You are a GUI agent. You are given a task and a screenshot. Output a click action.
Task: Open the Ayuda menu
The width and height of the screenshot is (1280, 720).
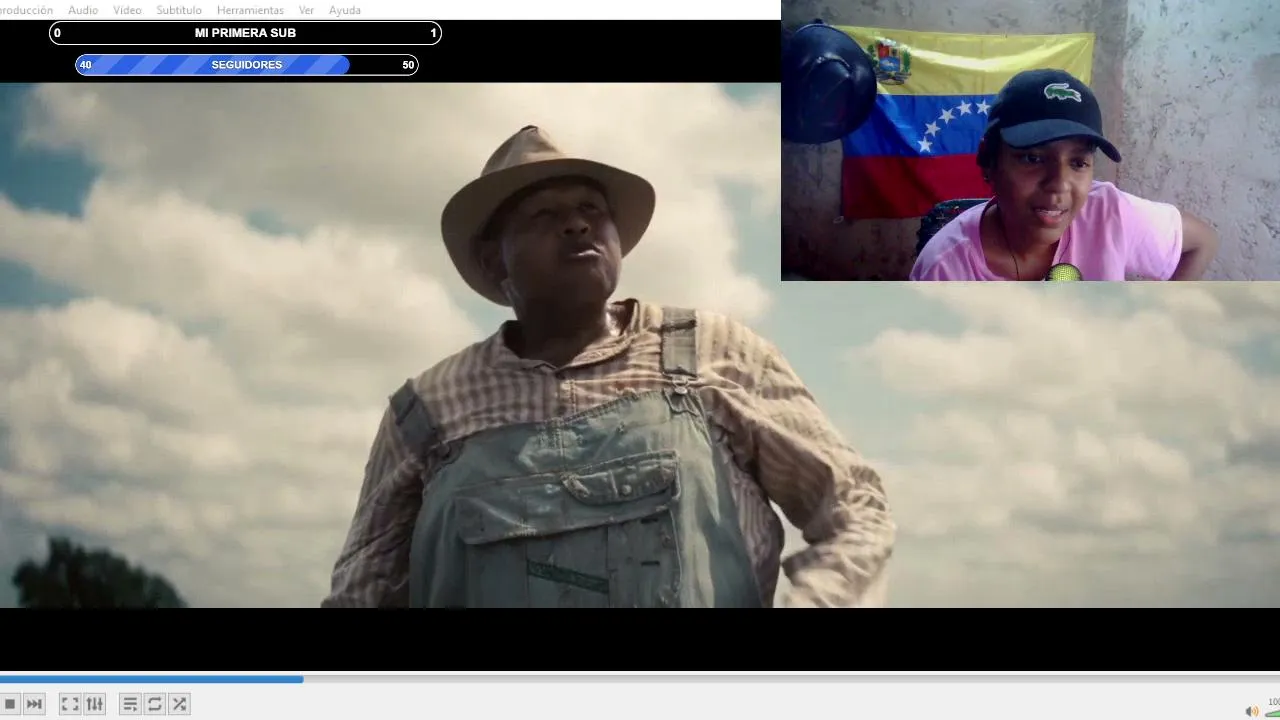[x=345, y=10]
